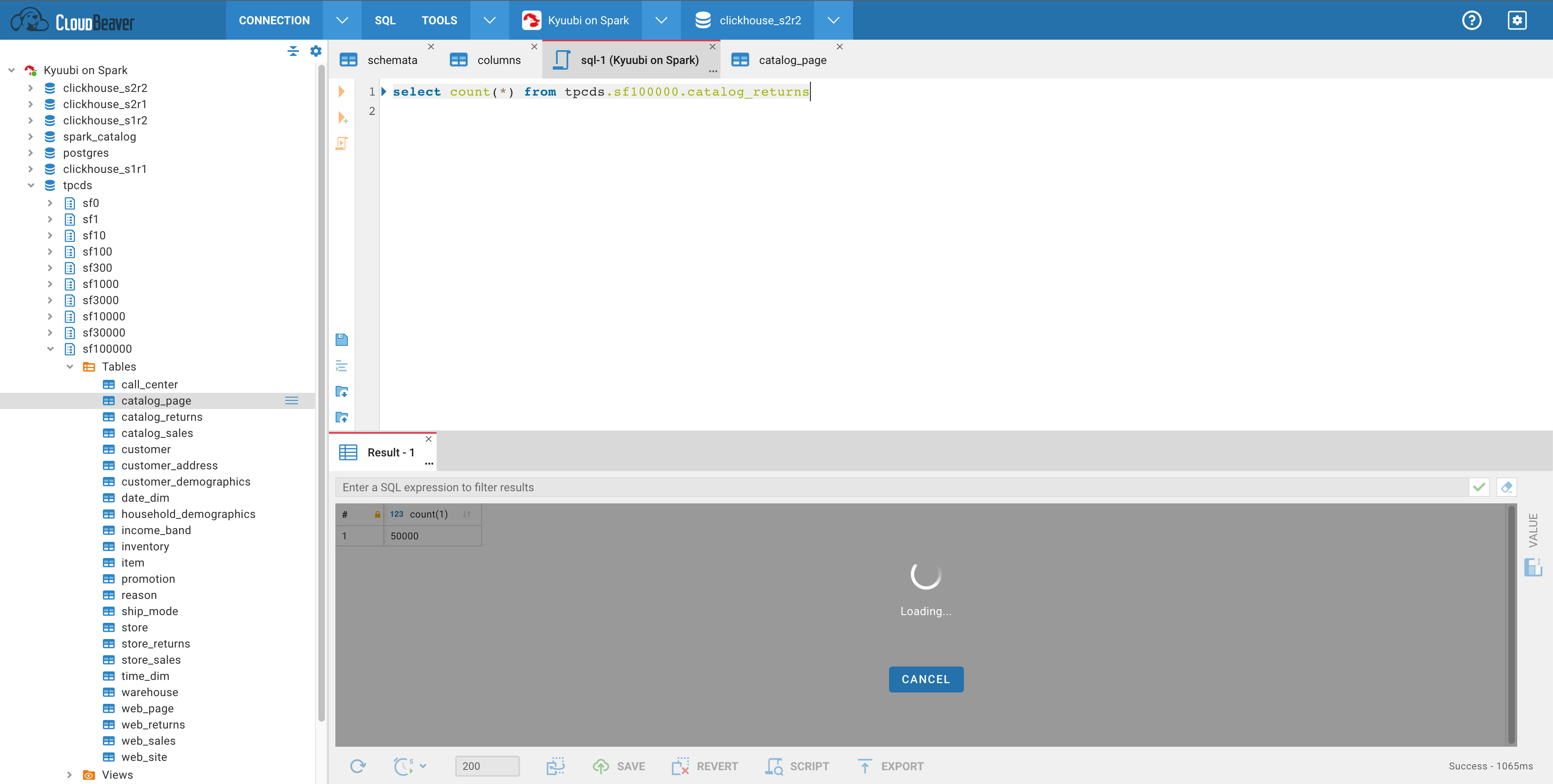Collapse the sf100000 schema node

pos(51,348)
